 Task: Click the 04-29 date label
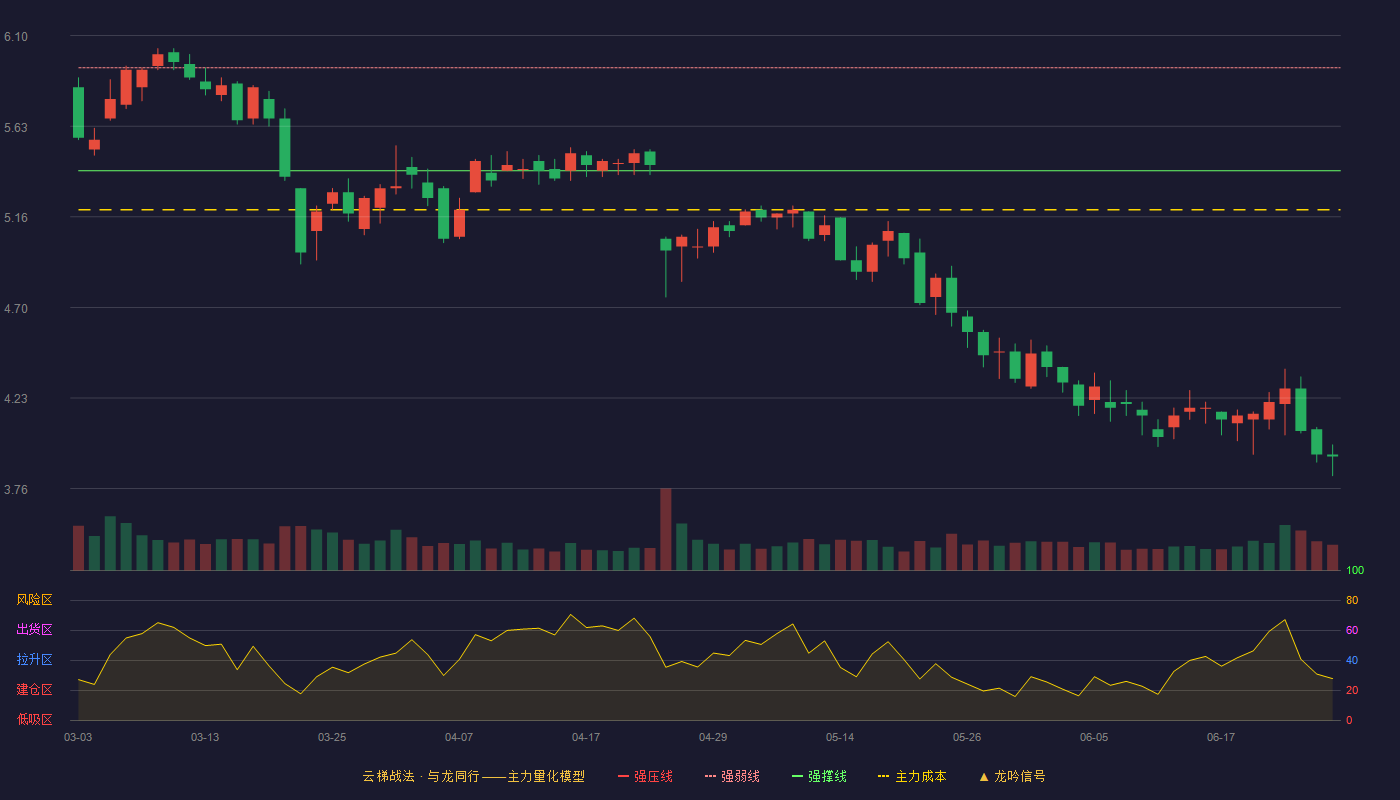pyautogui.click(x=713, y=737)
